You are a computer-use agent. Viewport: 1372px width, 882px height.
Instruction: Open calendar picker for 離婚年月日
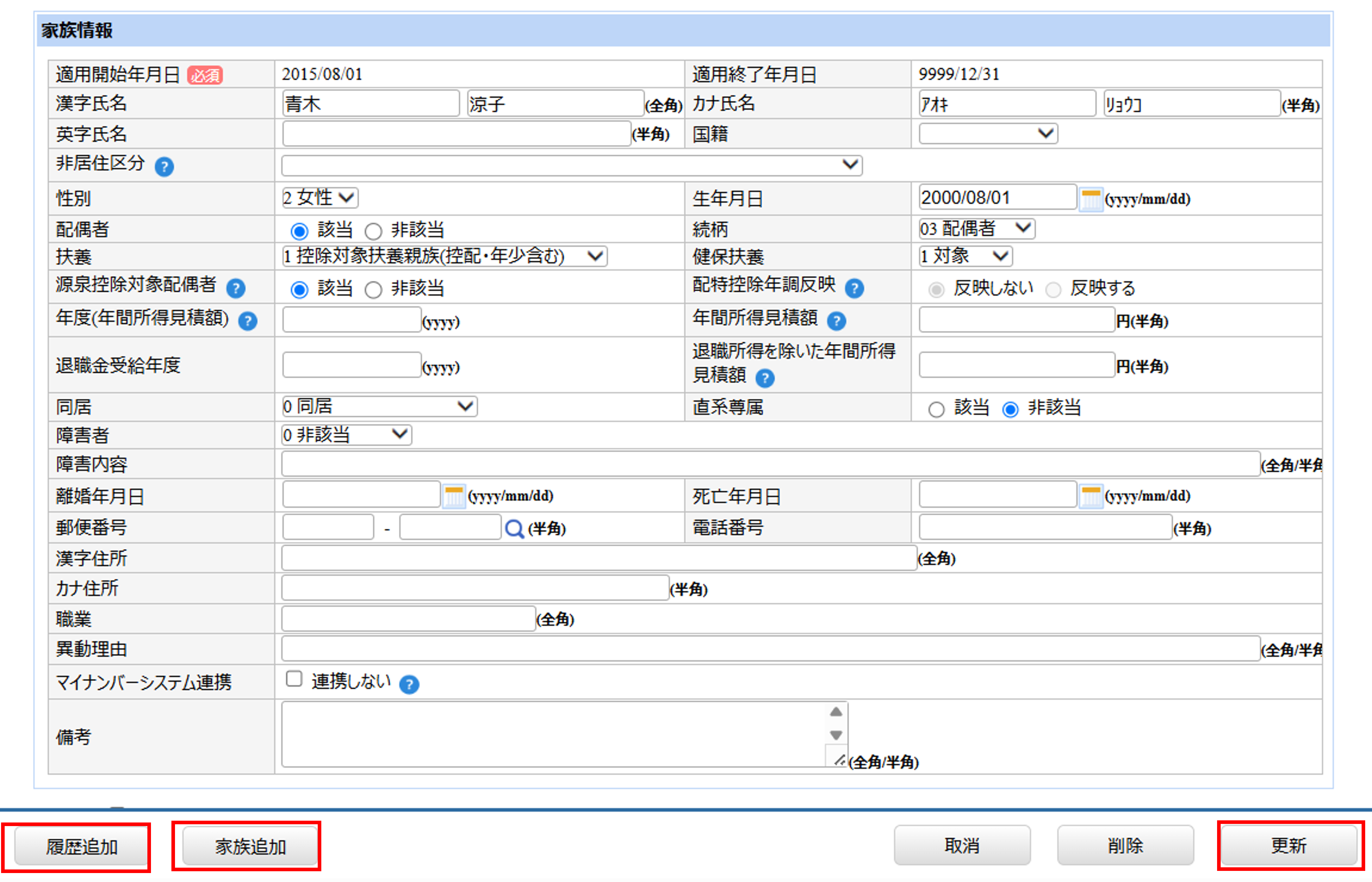(454, 496)
